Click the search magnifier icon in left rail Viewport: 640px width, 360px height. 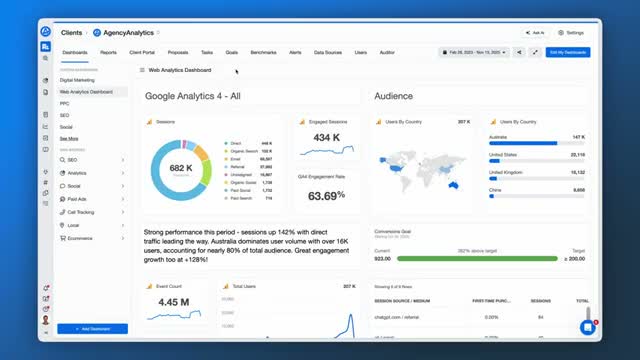pos(46,59)
